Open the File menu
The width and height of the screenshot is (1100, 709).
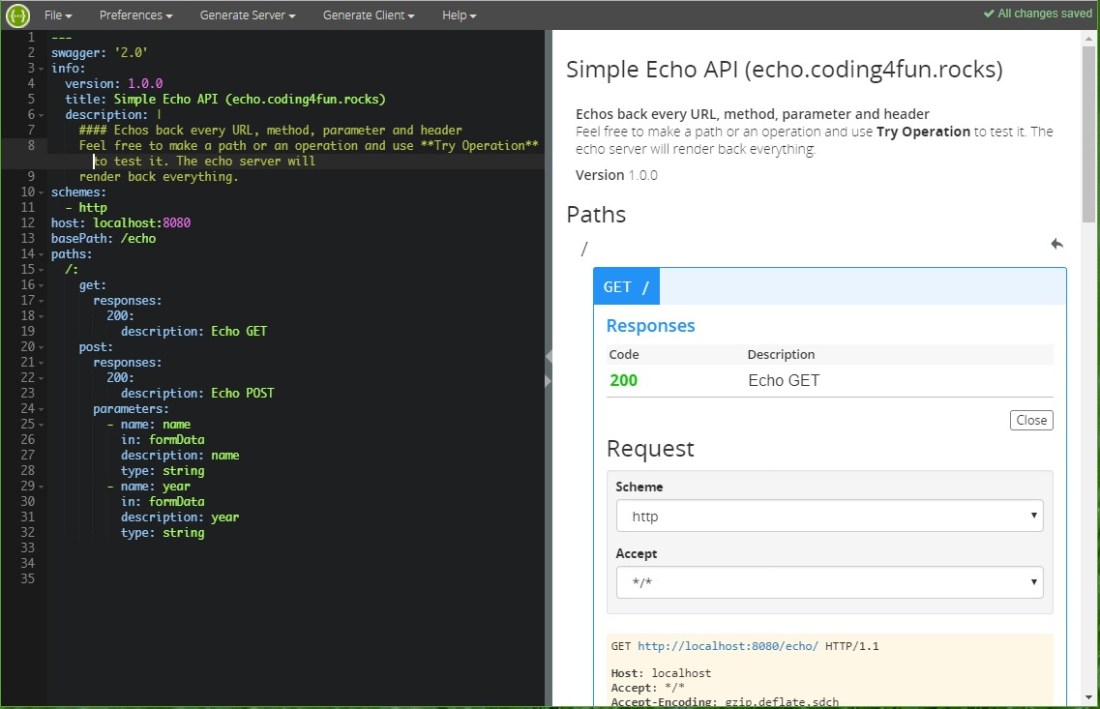(x=58, y=15)
